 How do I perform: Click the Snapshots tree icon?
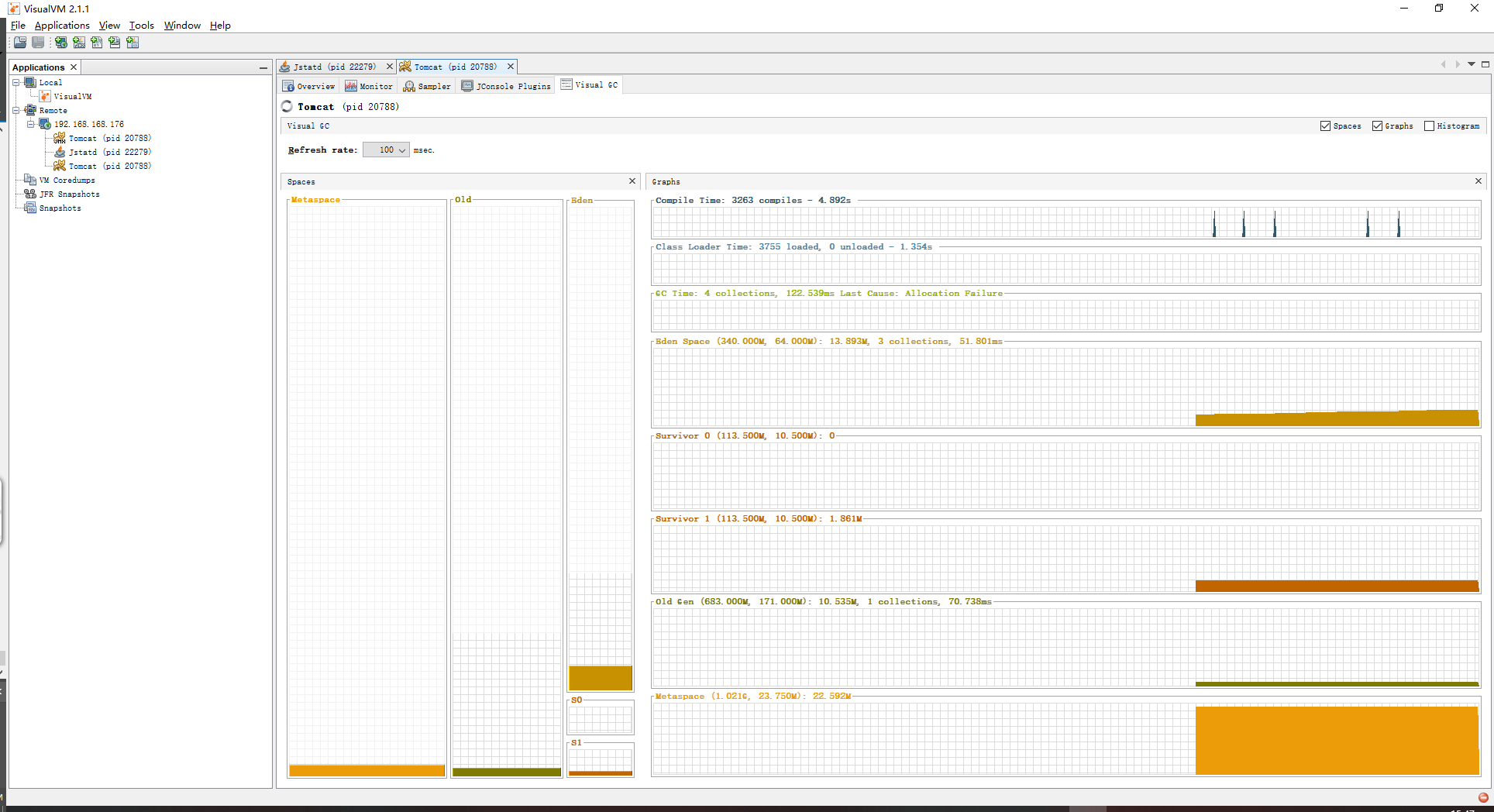pyautogui.click(x=30, y=208)
